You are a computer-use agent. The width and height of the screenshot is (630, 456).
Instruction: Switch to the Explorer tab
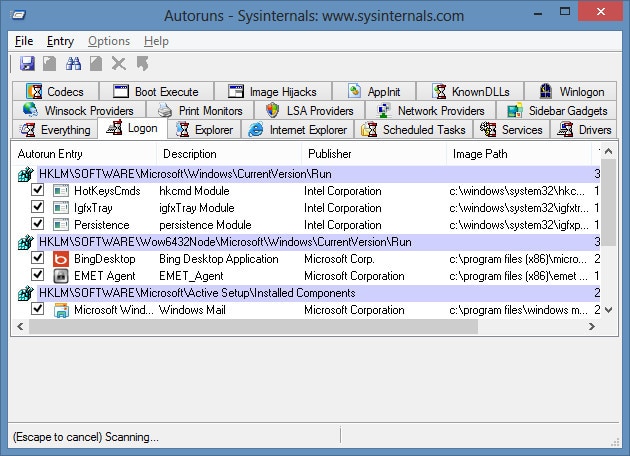(x=205, y=129)
